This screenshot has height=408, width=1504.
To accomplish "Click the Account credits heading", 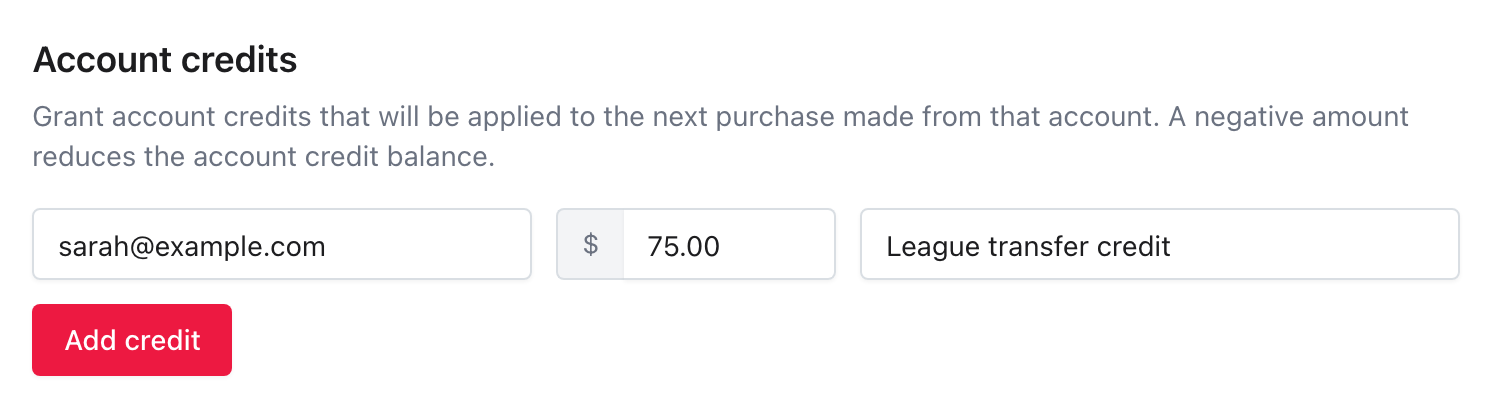I will point(165,61).
